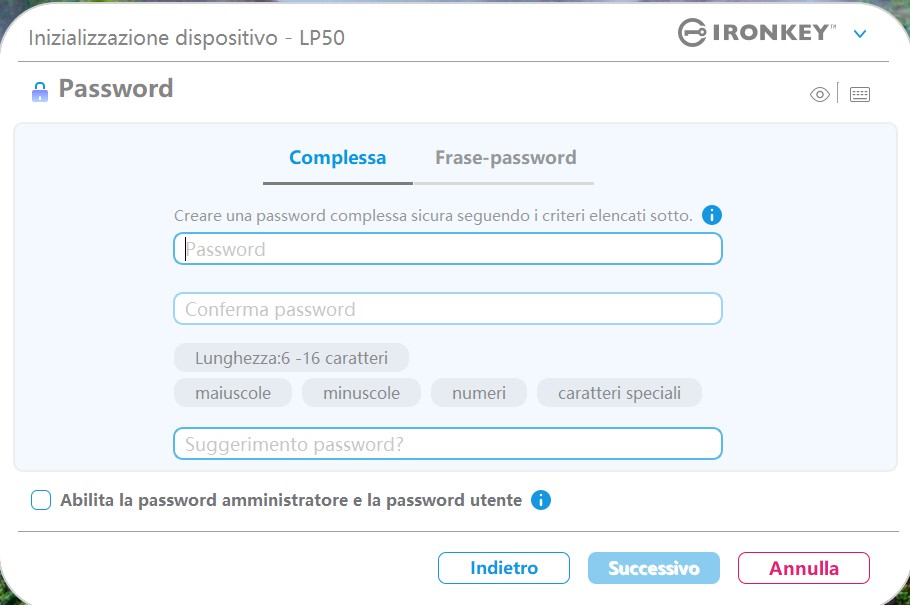Click the Lunghezza 6-16 caratteri criterion chip
Viewport: 910px width, 605px height.
click(x=291, y=358)
